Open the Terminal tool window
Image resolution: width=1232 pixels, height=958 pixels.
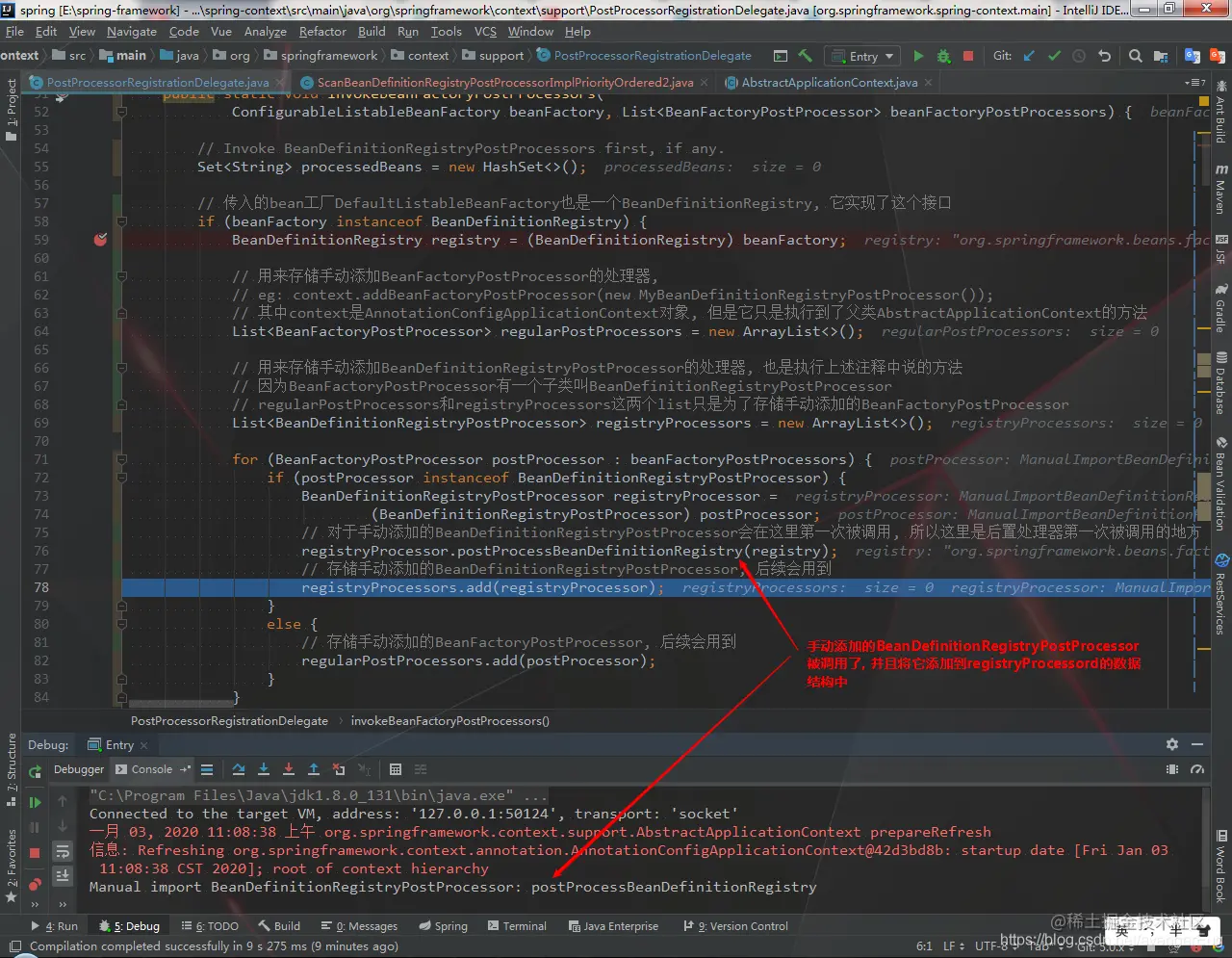click(517, 926)
